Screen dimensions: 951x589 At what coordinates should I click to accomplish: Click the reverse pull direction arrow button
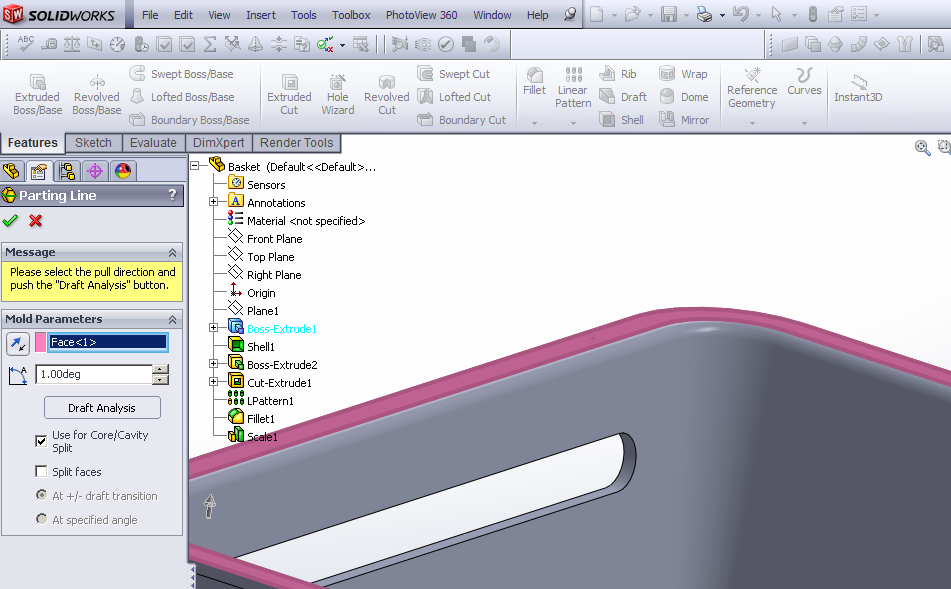(18, 343)
